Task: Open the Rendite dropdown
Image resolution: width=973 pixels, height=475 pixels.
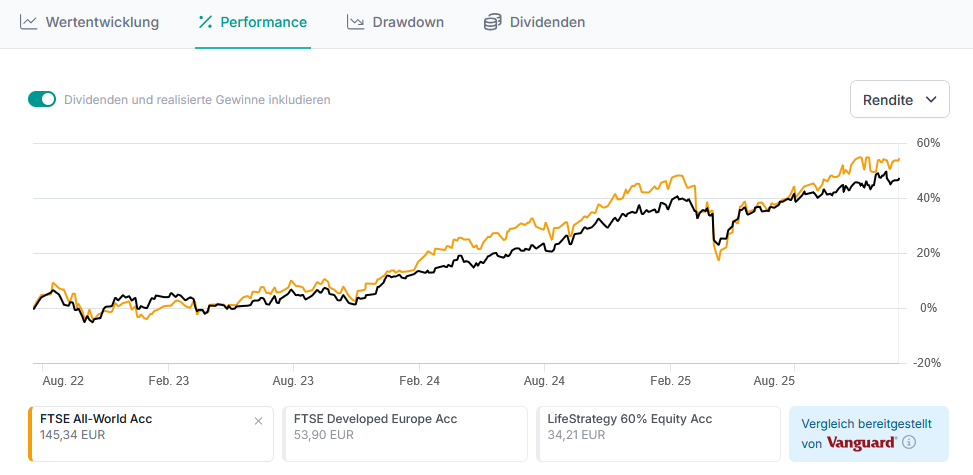Action: tap(899, 100)
